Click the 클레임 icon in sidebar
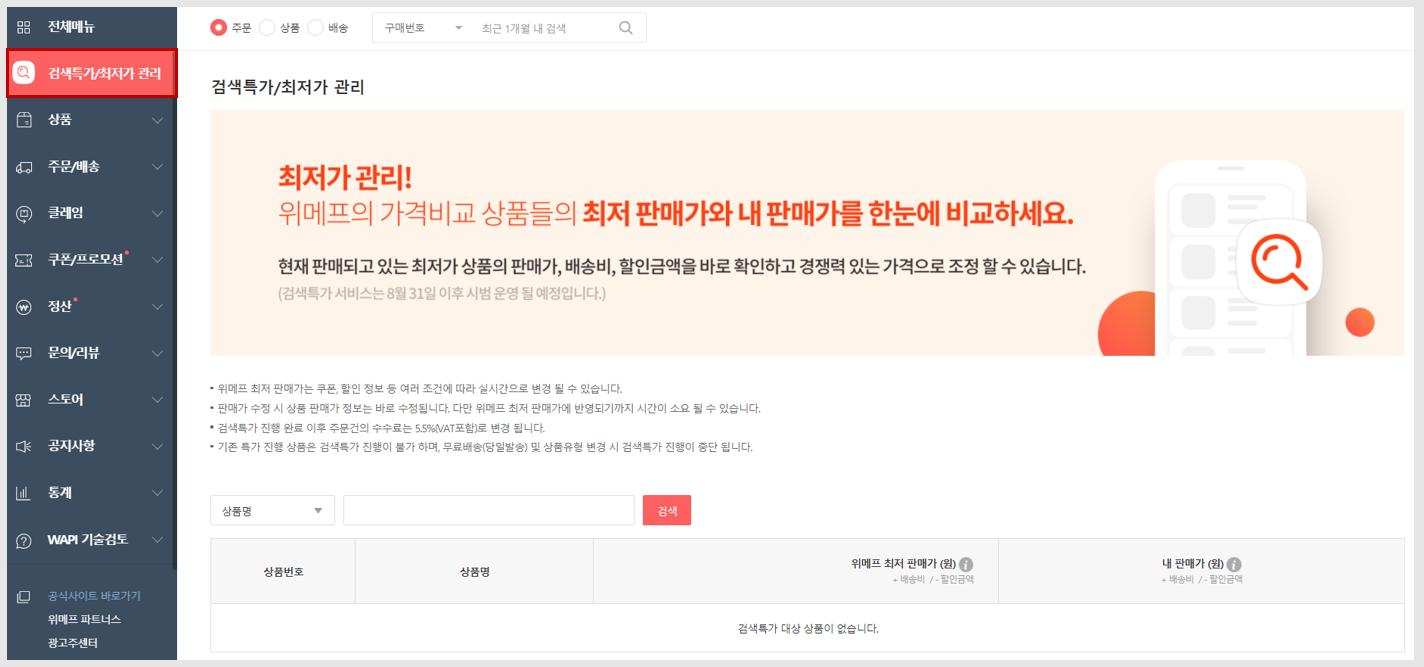Image resolution: width=1424 pixels, height=667 pixels. (24, 213)
